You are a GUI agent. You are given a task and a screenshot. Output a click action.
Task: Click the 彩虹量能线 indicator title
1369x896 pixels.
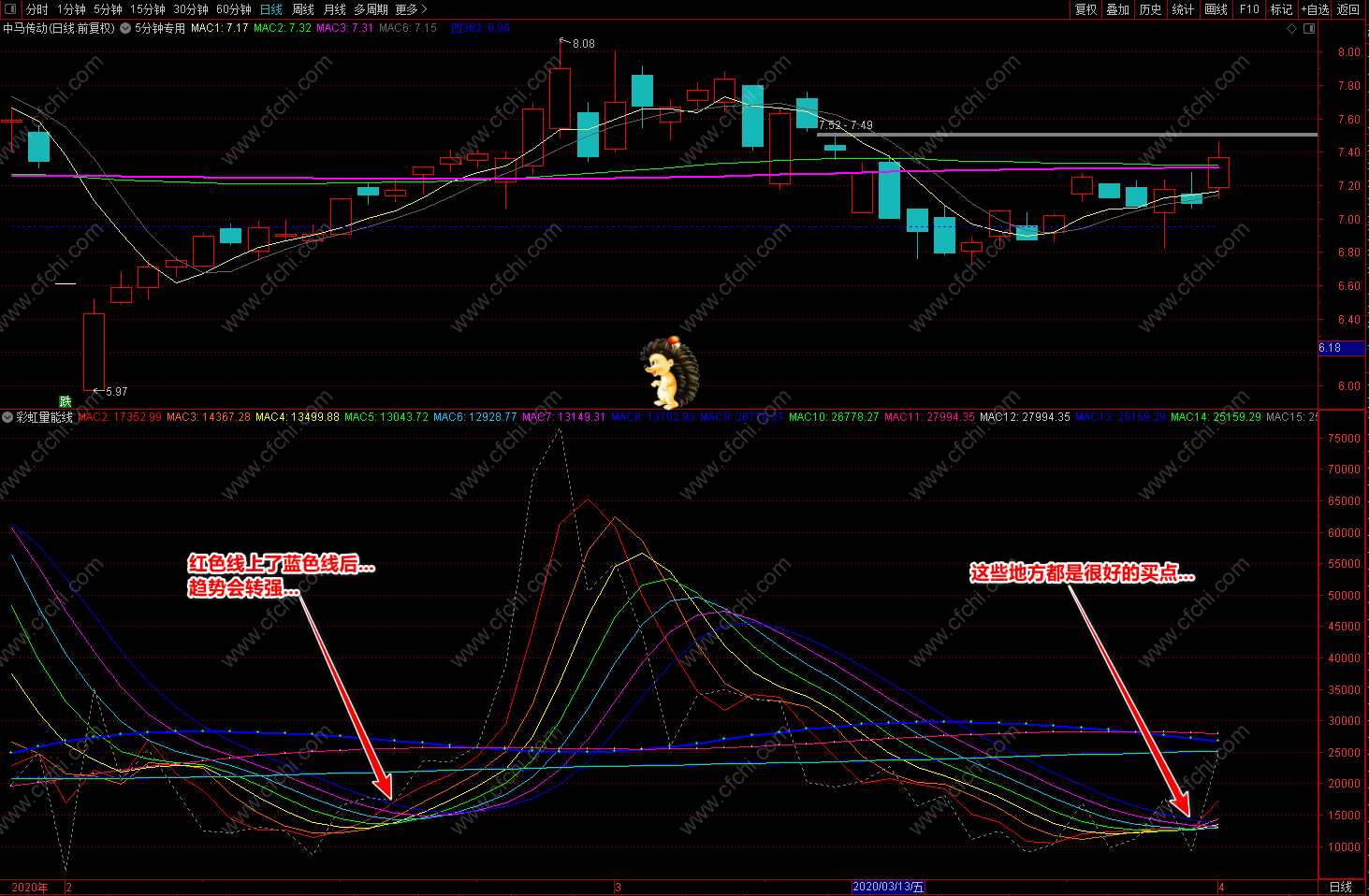pos(45,417)
